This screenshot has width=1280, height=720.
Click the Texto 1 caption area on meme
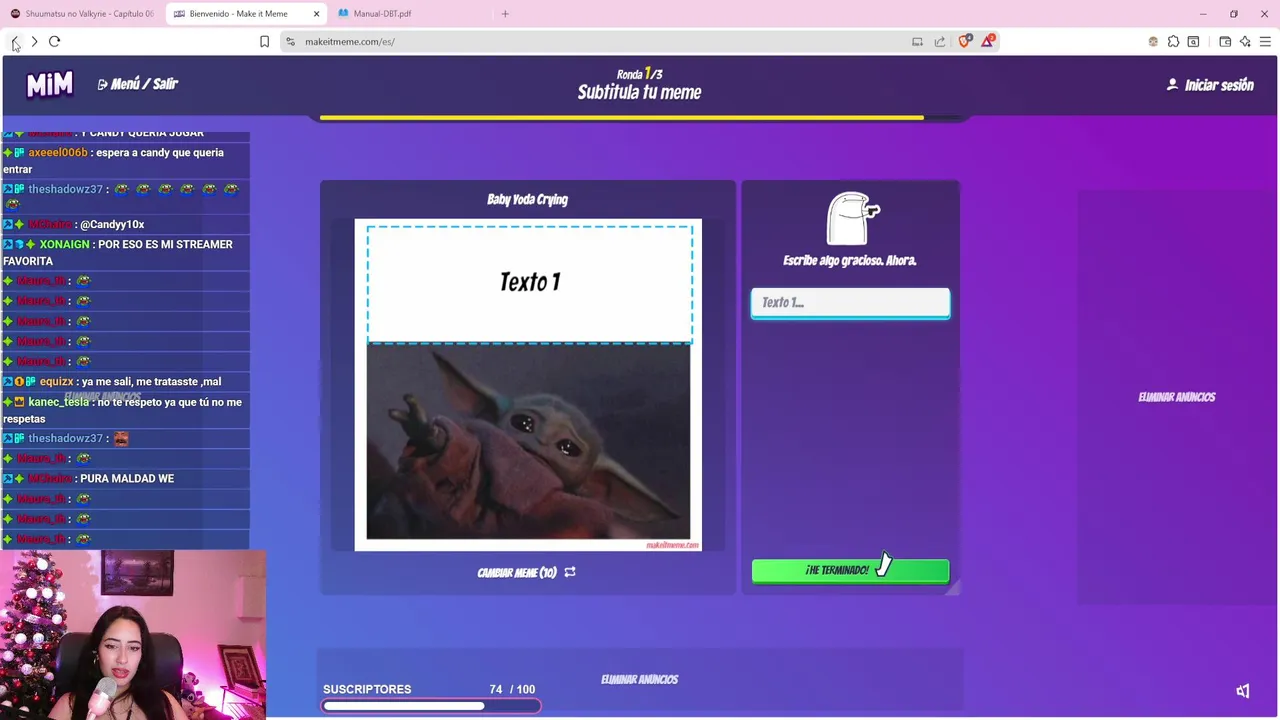pos(529,283)
